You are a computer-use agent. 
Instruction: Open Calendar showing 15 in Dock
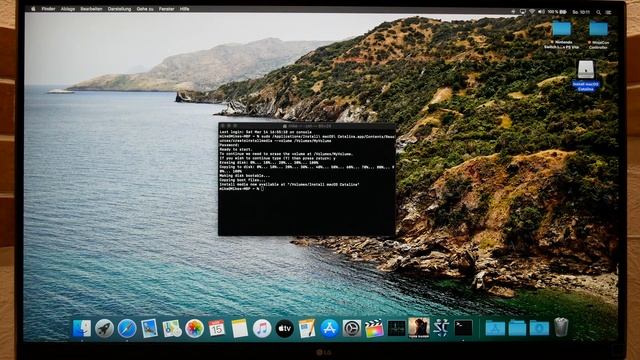217,328
